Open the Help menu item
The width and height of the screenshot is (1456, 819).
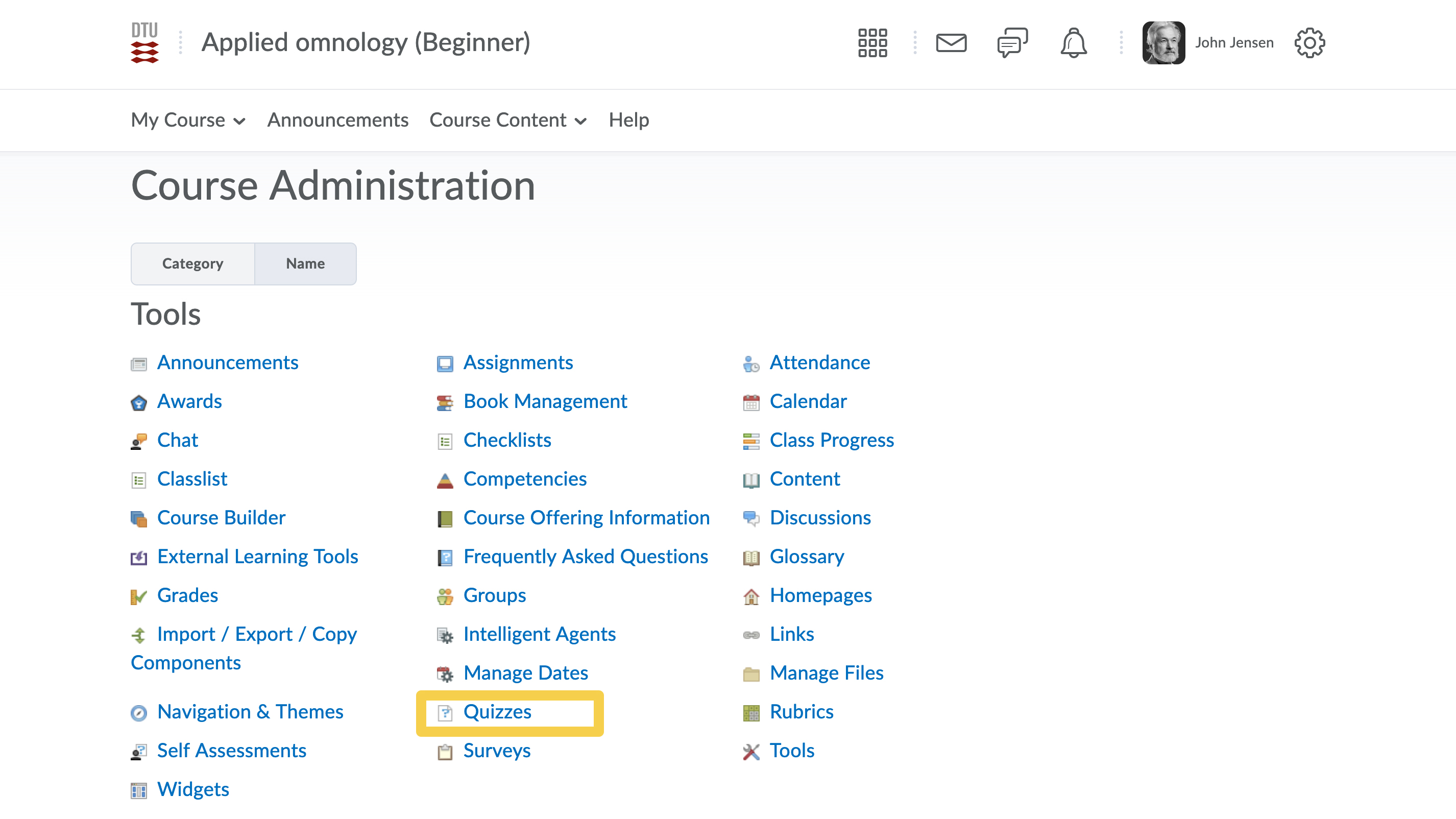[628, 121]
